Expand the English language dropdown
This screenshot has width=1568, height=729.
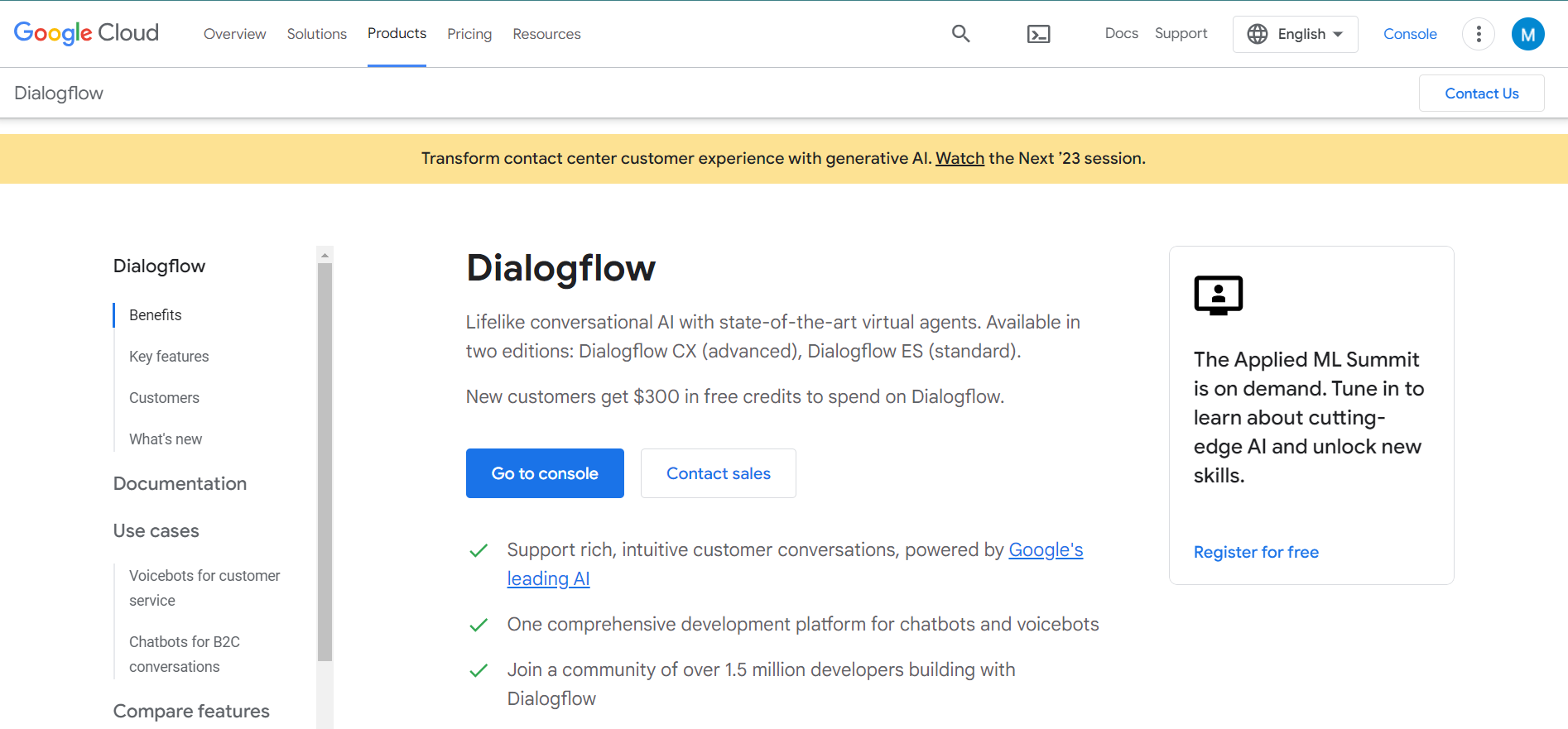1295,34
